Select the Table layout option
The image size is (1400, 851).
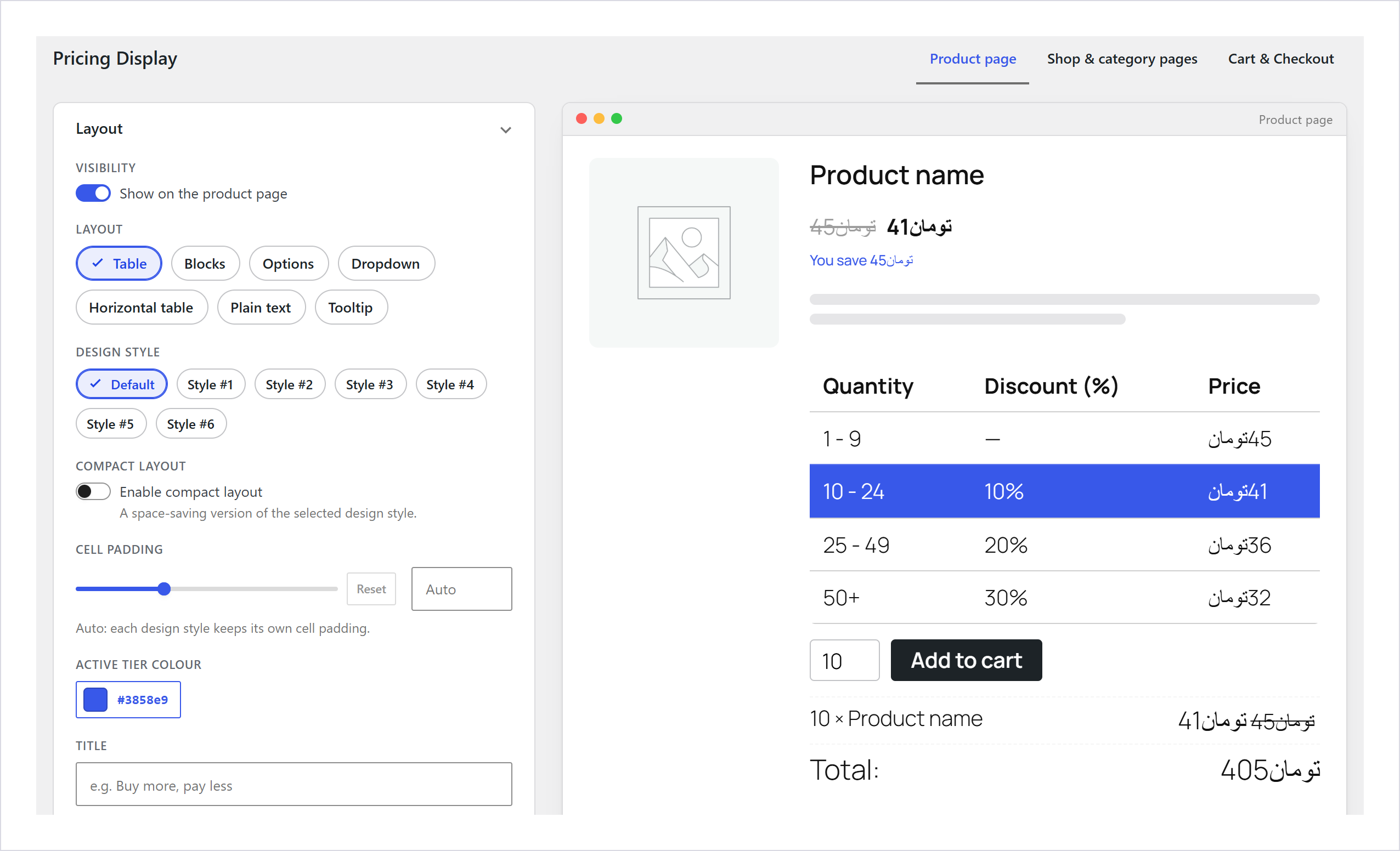pyautogui.click(x=118, y=263)
